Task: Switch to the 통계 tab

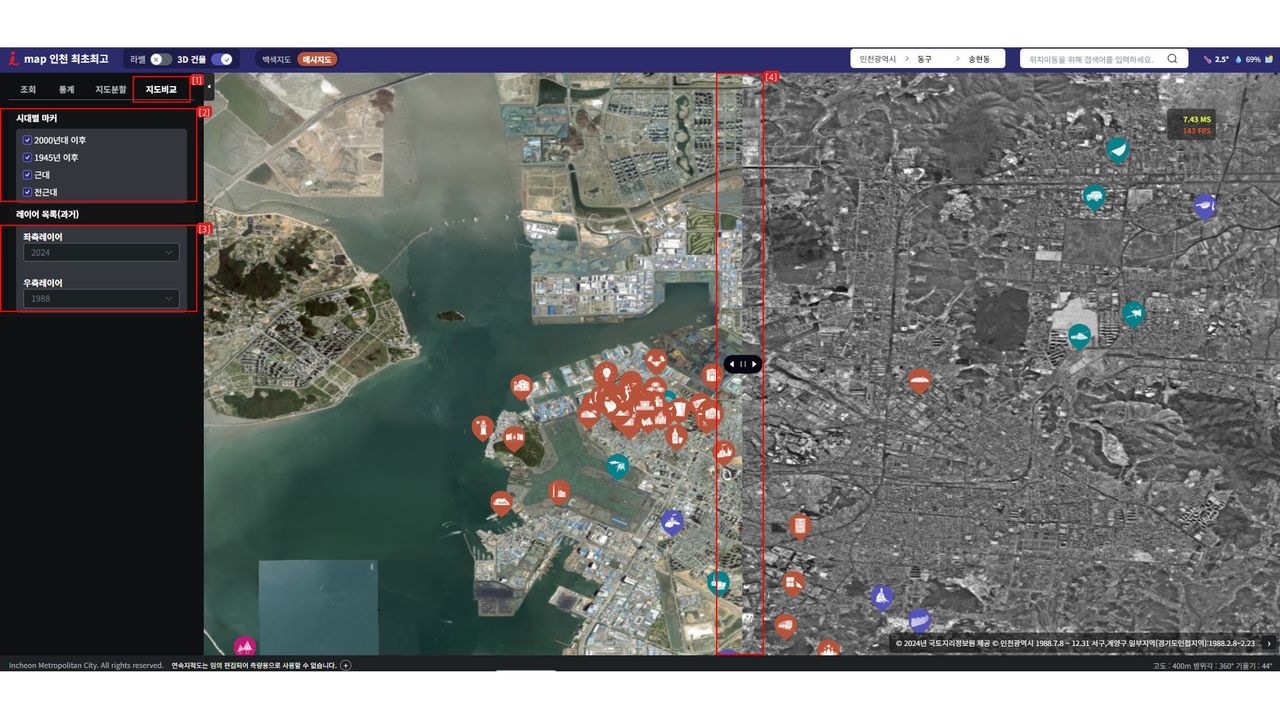Action: (66, 90)
